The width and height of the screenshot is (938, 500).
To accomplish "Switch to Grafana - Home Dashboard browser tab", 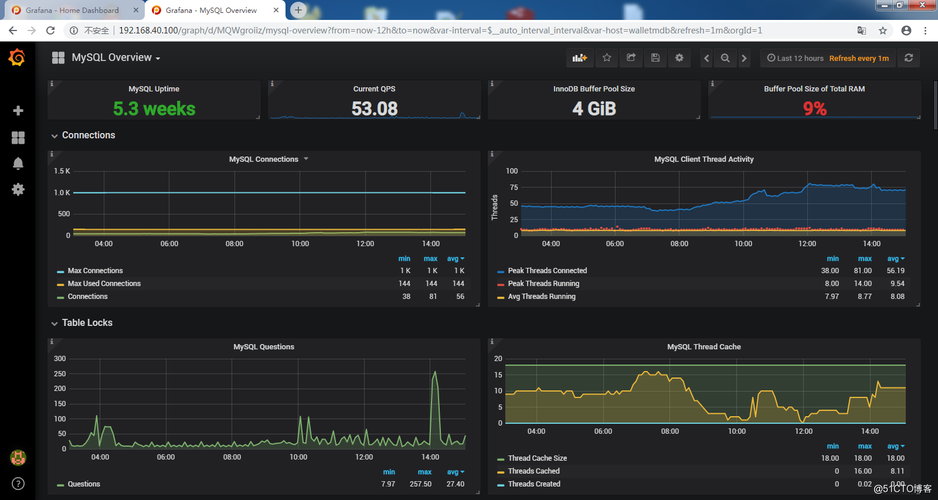I will [70, 10].
